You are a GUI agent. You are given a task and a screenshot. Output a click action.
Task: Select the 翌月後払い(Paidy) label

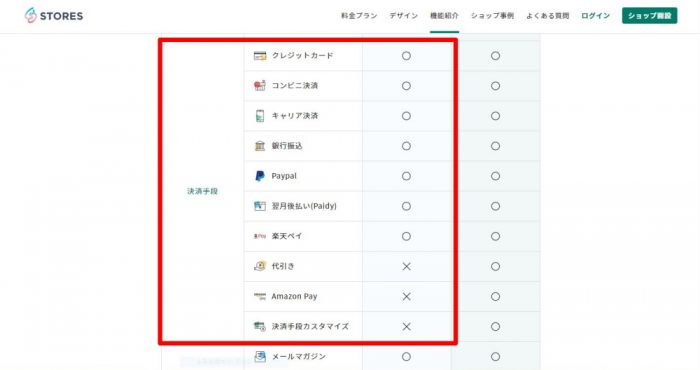tap(304, 206)
